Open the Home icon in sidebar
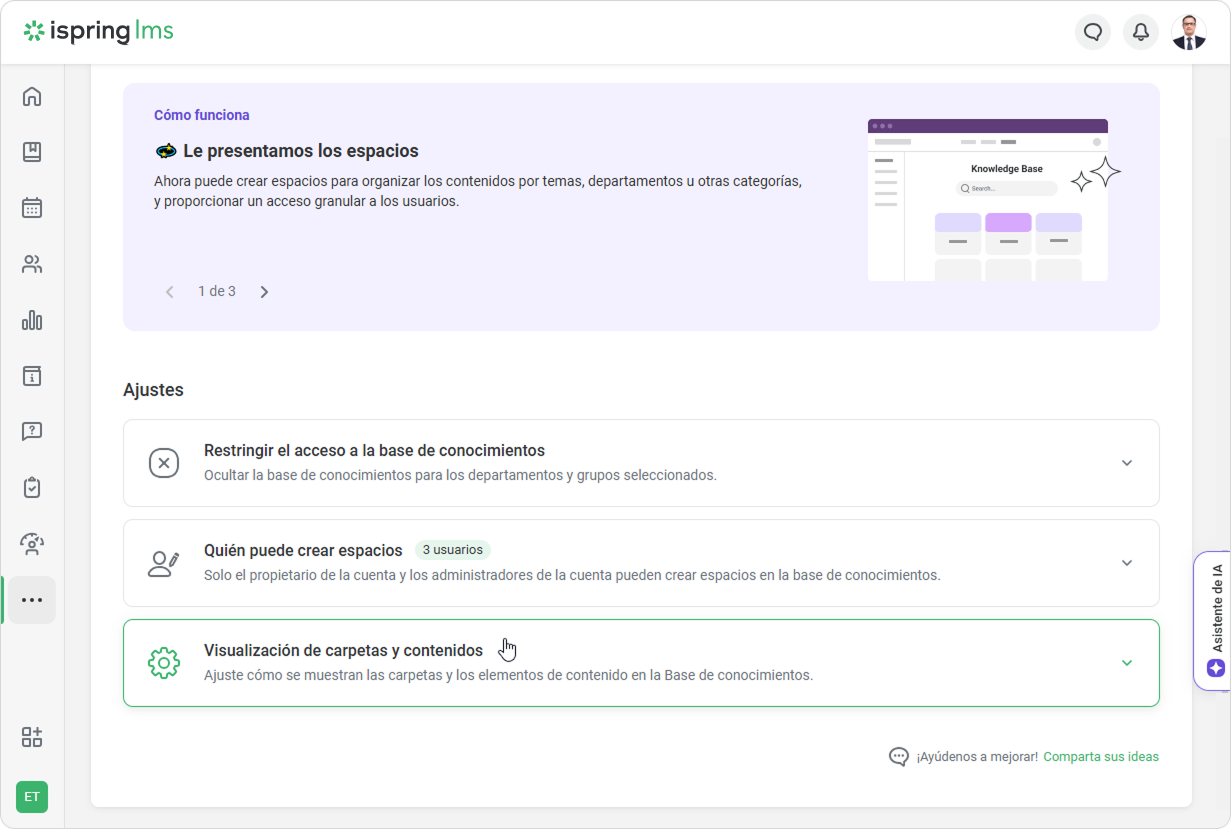The image size is (1231, 829). (x=32, y=96)
